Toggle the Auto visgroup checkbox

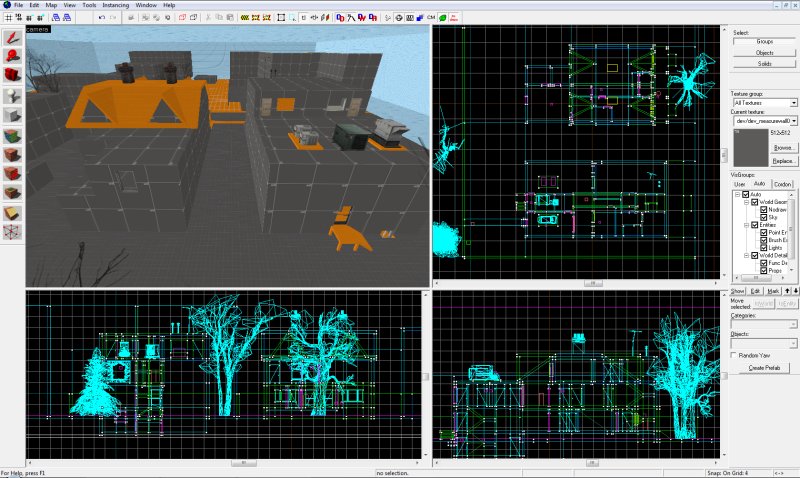coord(745,194)
